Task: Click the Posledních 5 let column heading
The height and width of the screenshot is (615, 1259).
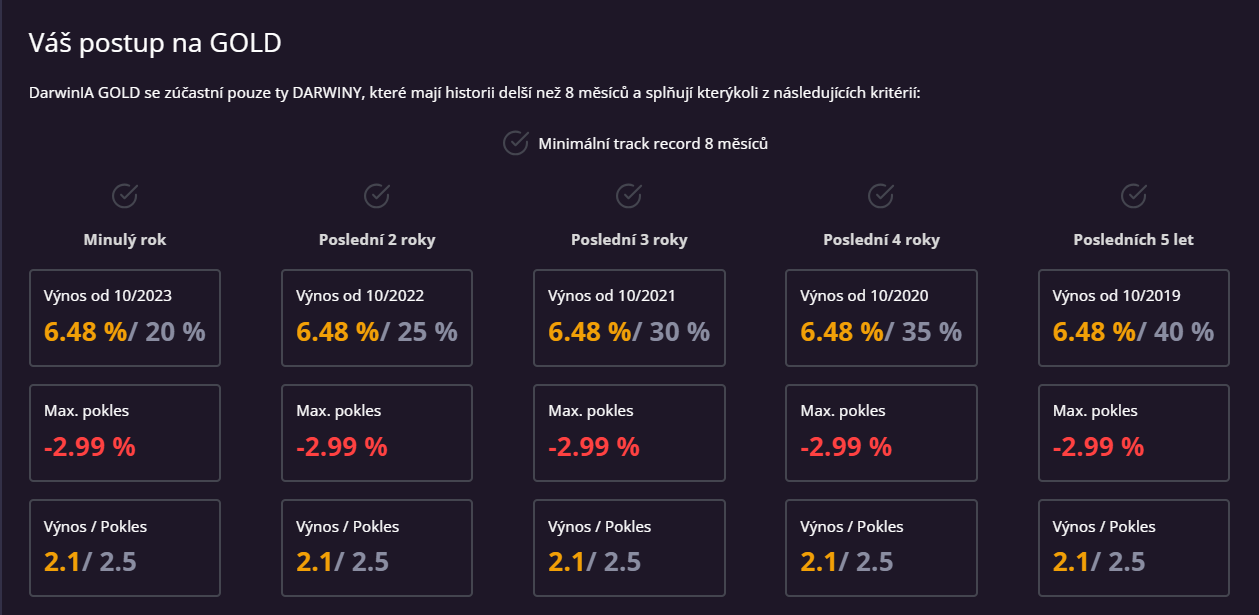Action: [x=1133, y=240]
